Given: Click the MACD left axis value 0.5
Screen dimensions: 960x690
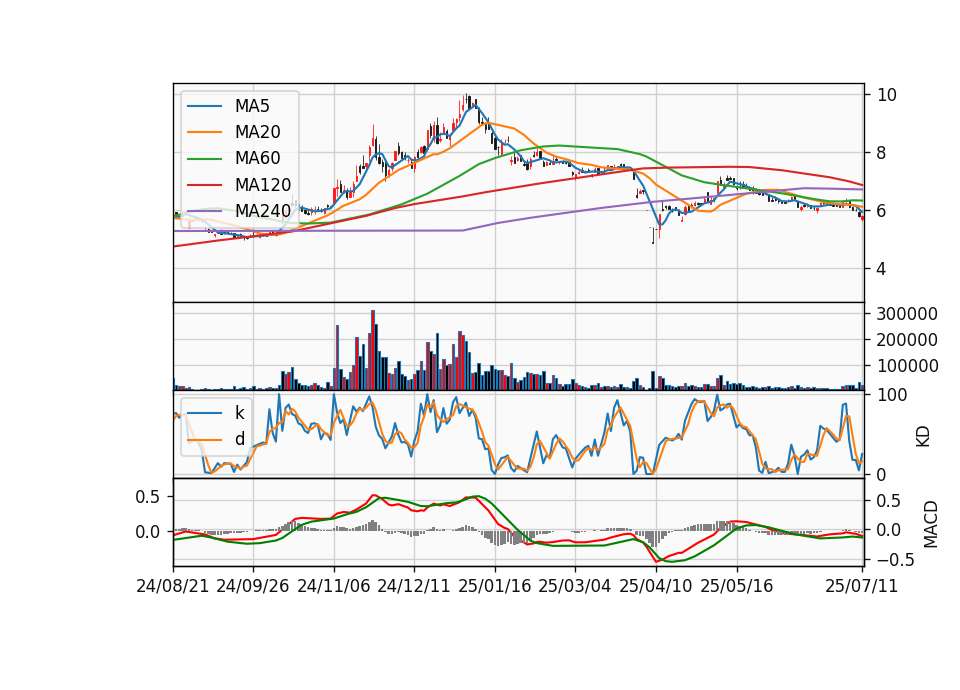Looking at the screenshot, I should point(148,497).
